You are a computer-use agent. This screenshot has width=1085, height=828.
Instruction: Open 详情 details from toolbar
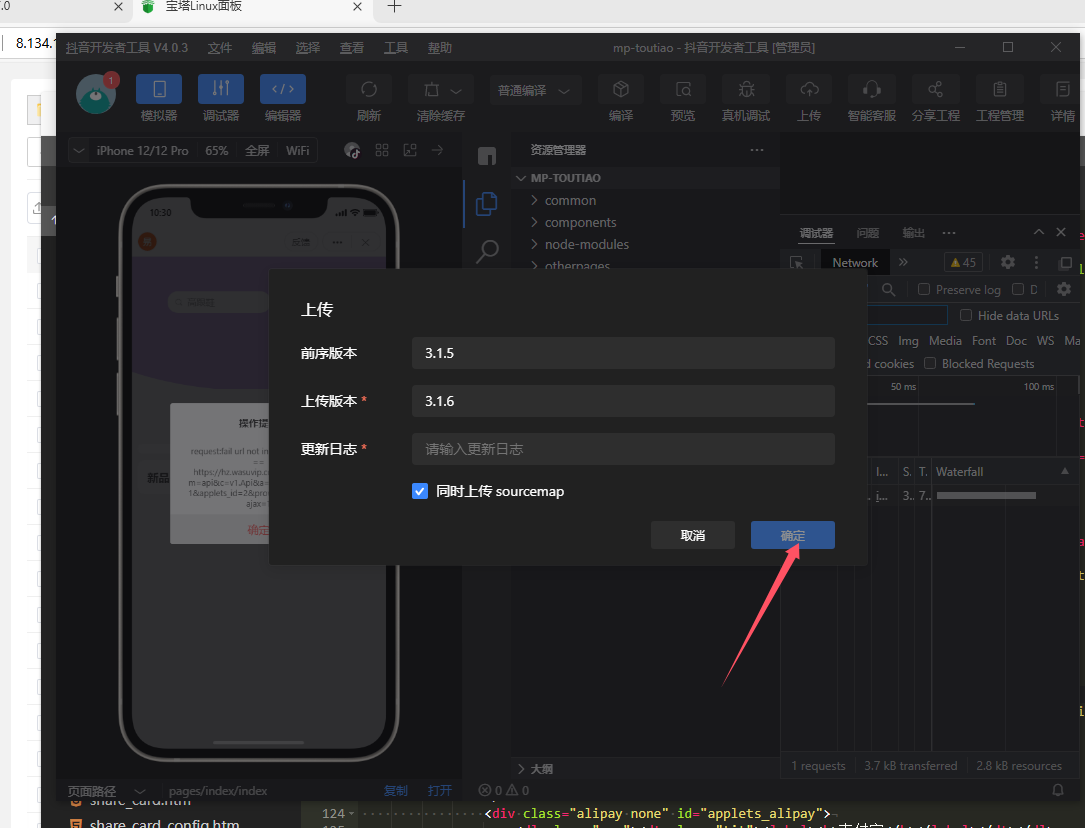(1062, 89)
